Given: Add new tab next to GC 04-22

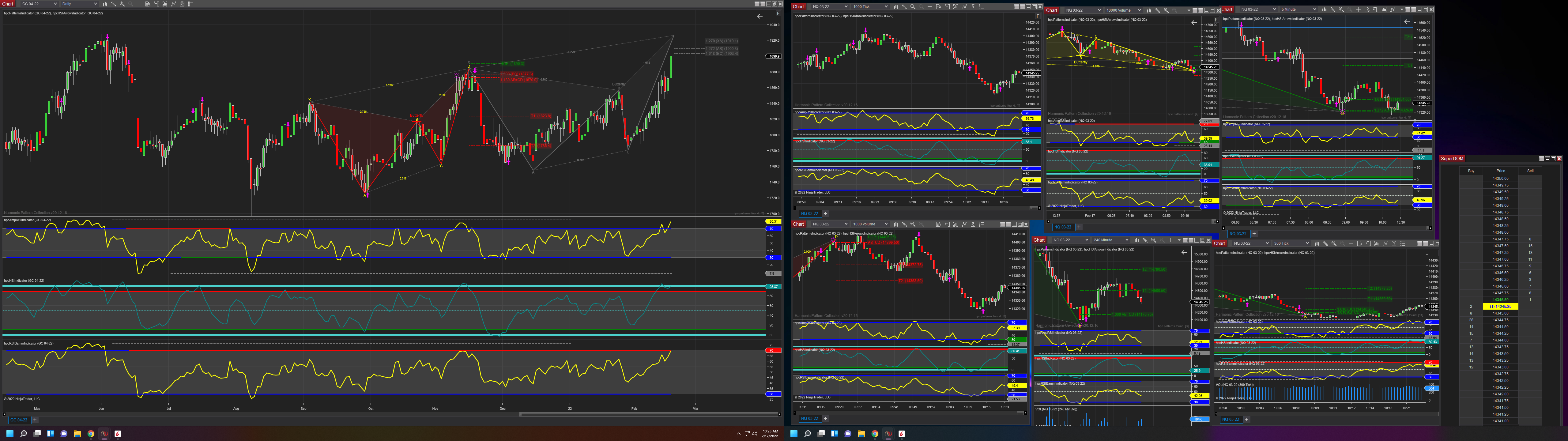Looking at the screenshot, I should coord(35,420).
